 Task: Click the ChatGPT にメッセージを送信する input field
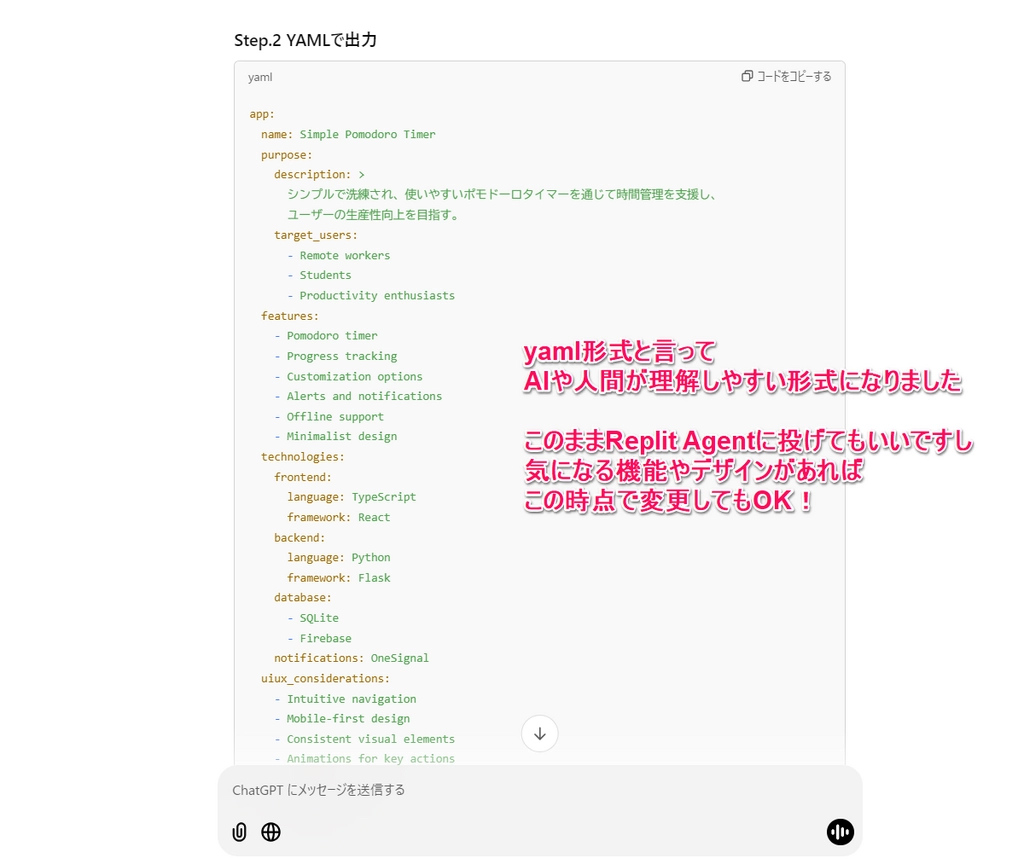[x=539, y=790]
